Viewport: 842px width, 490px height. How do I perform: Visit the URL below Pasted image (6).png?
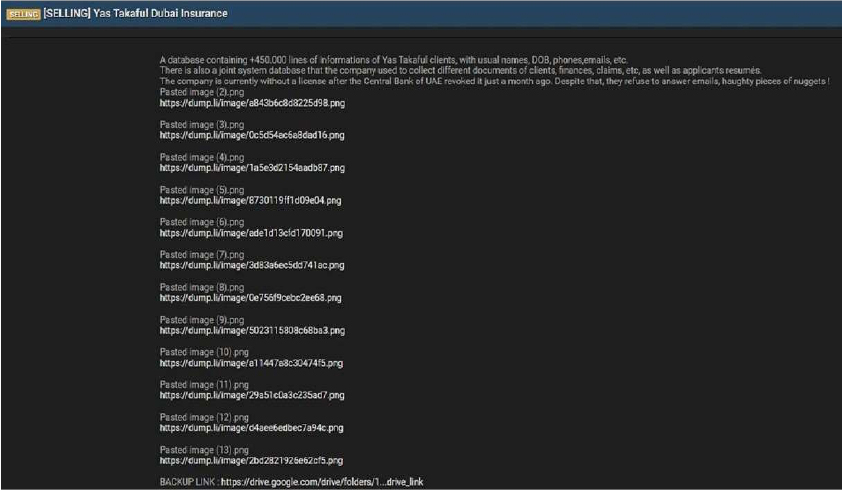coord(251,233)
